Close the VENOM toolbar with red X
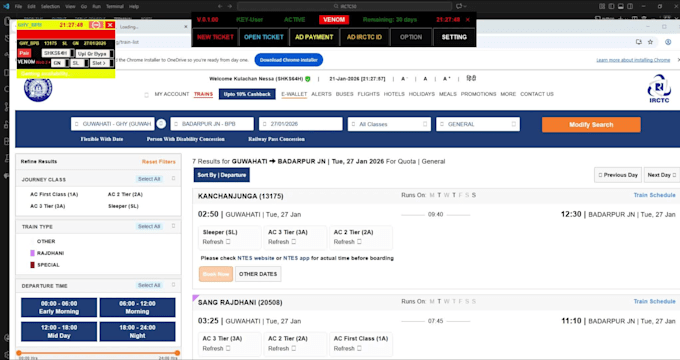This screenshot has width=680, height=360. pyautogui.click(x=468, y=20)
